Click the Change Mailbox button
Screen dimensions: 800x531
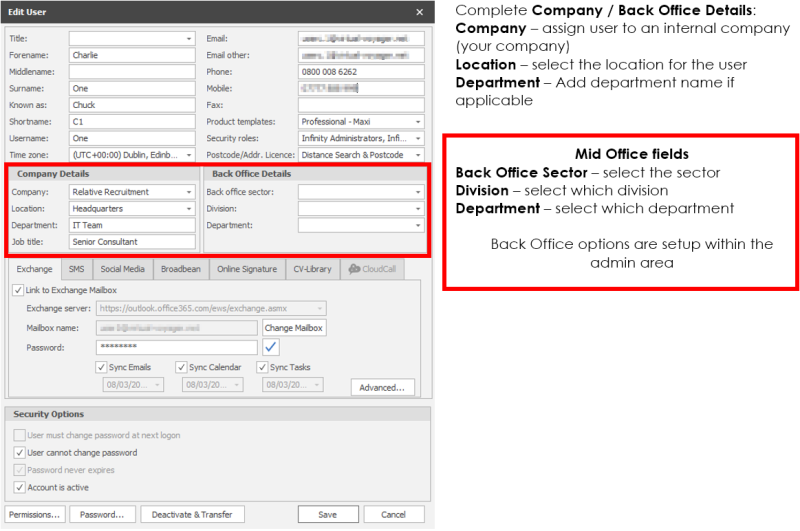294,327
